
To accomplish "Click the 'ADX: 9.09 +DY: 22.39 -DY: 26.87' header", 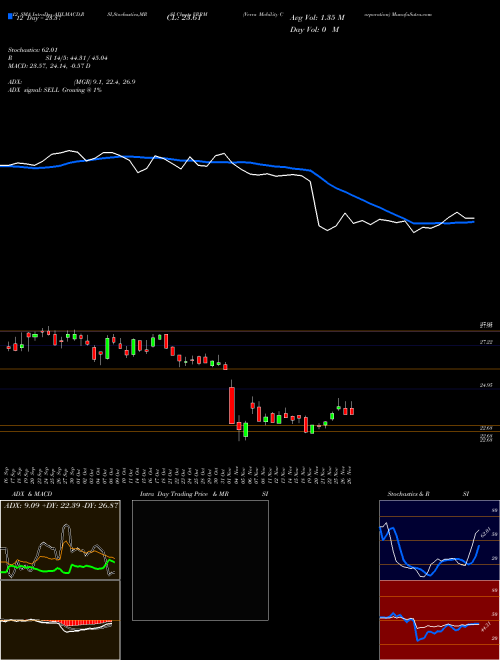I will tap(61, 505).
